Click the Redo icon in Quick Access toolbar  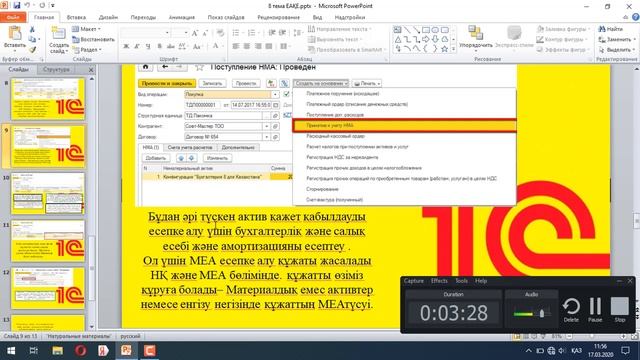(42, 6)
